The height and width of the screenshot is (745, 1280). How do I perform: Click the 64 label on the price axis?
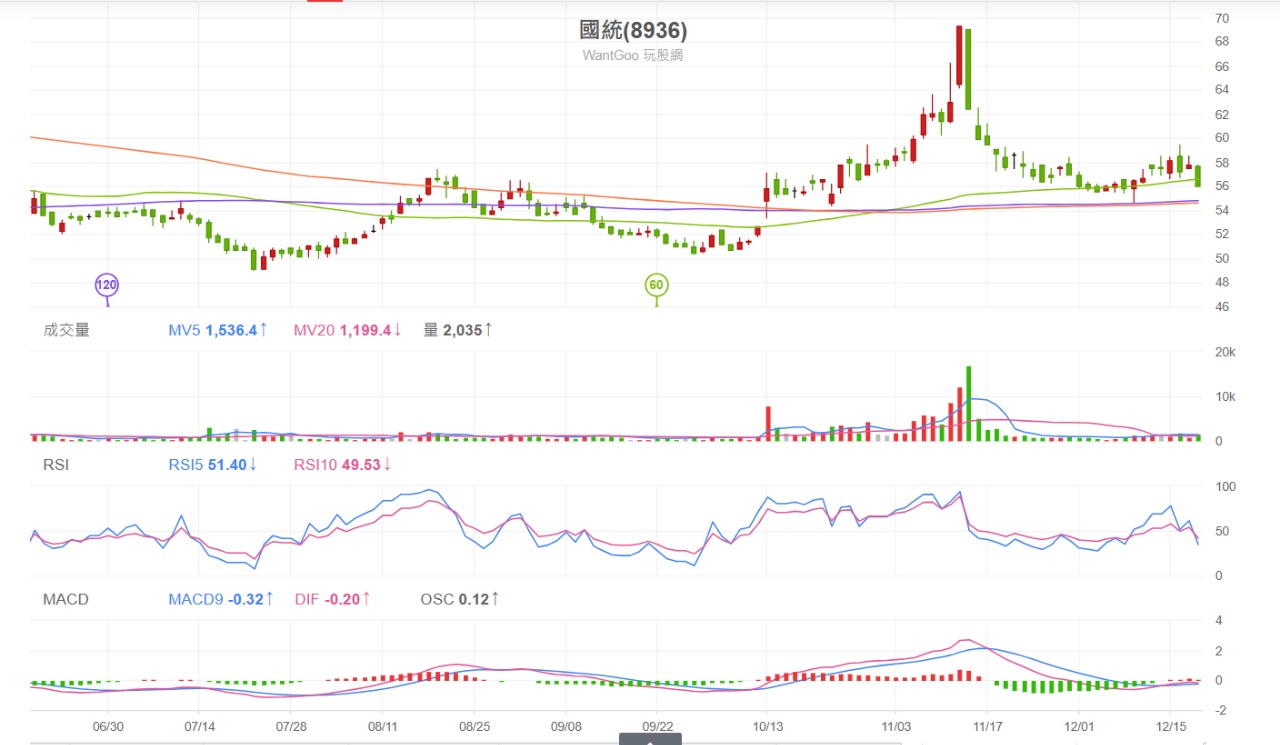click(x=1222, y=90)
